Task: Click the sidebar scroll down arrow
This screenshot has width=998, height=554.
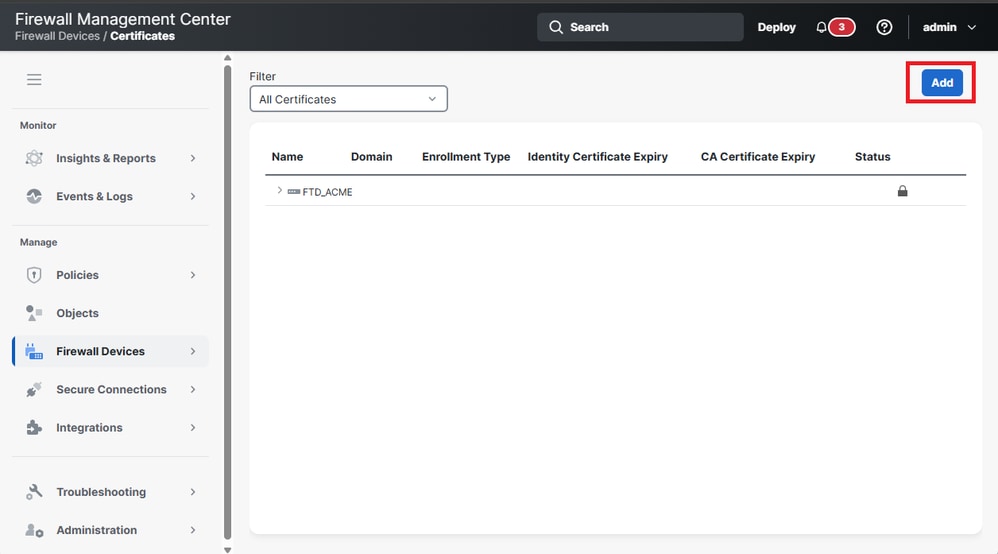Action: (227, 550)
